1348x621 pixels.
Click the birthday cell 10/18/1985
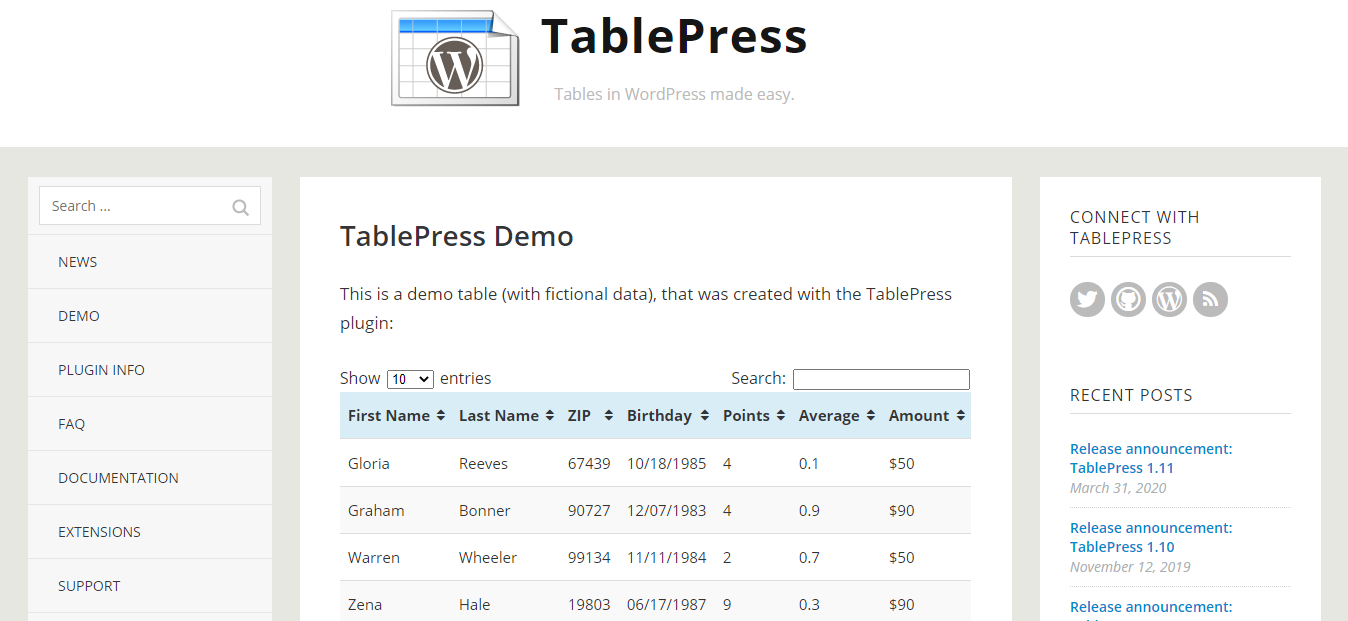pyautogui.click(x=667, y=464)
